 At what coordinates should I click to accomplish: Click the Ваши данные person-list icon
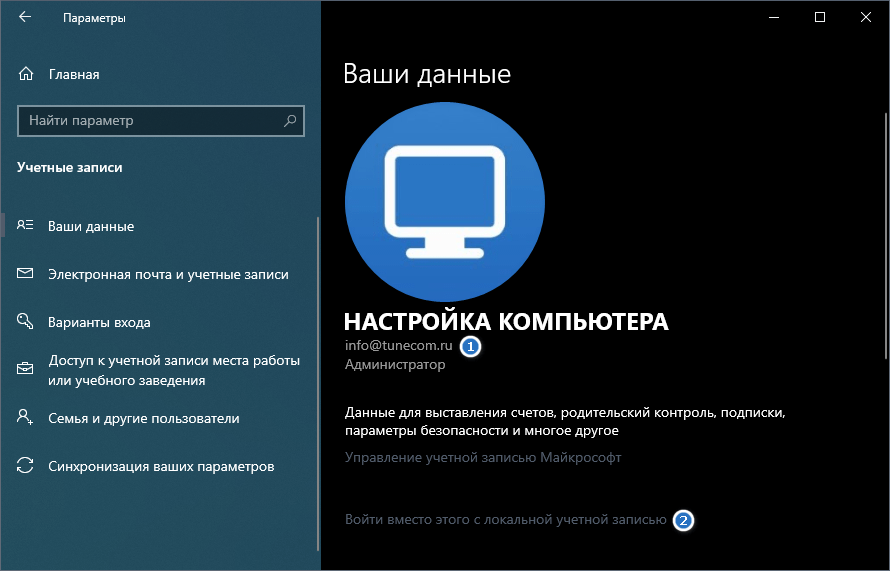25,225
